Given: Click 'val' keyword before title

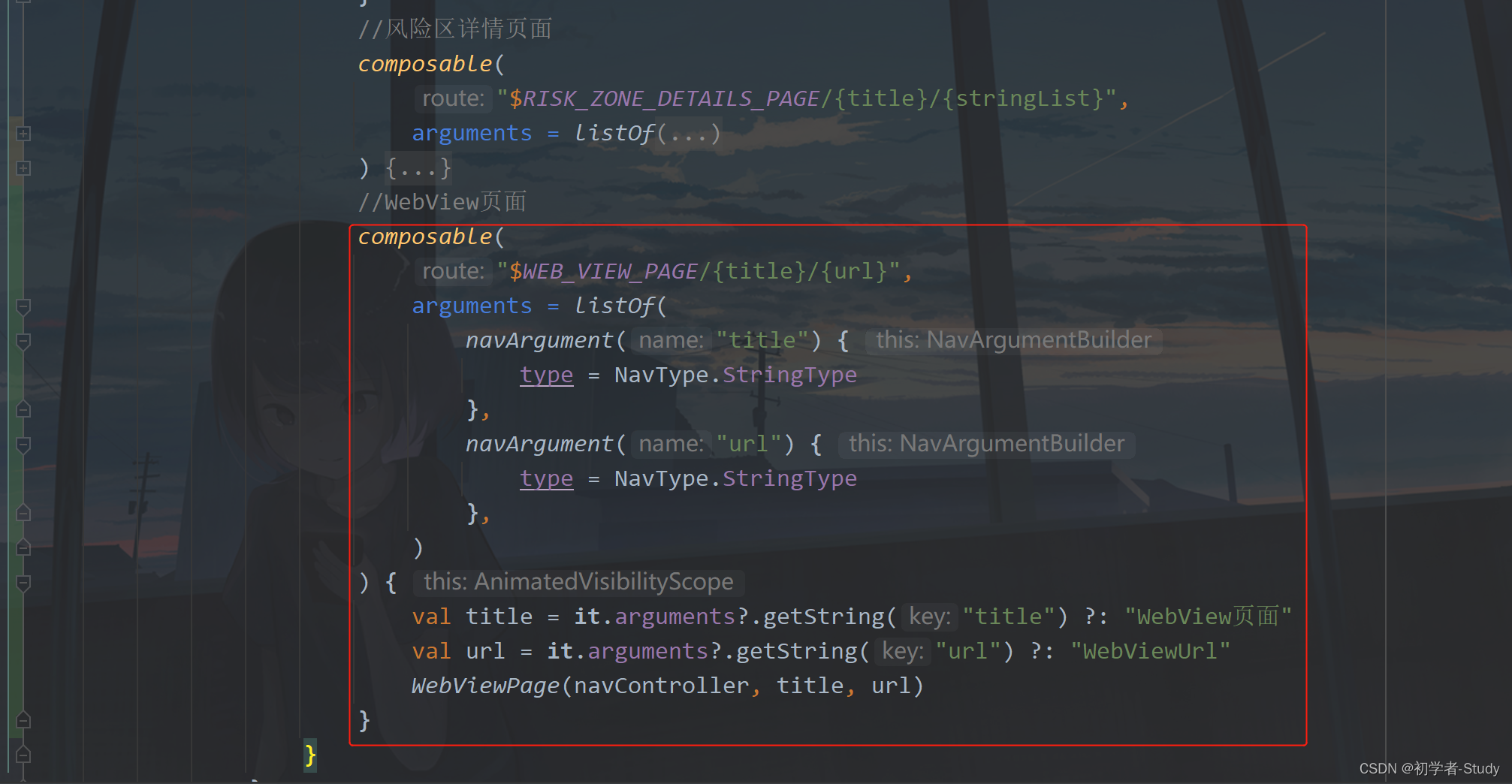Looking at the screenshot, I should tap(431, 617).
